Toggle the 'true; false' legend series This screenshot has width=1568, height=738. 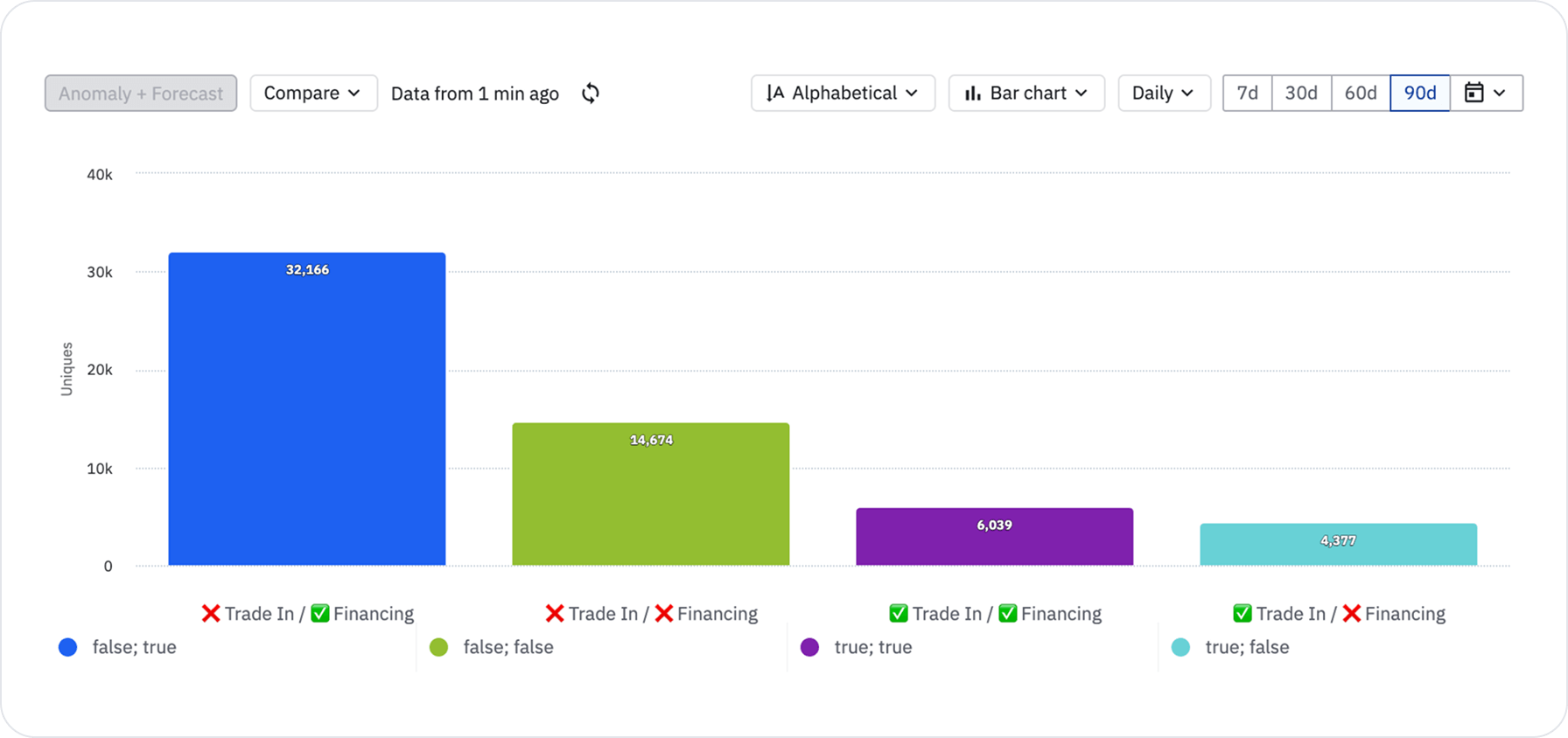1247,647
